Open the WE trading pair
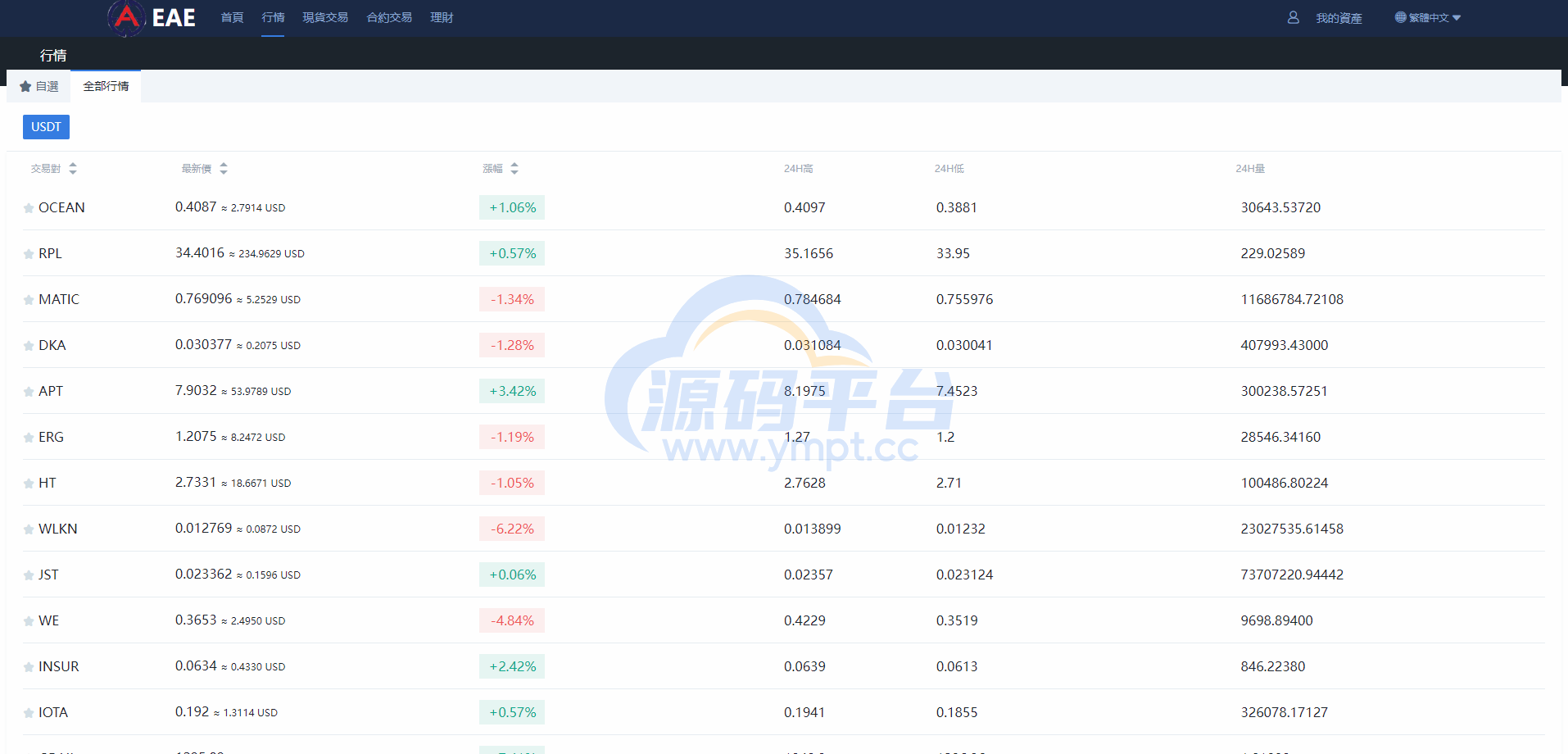This screenshot has height=754, width=1568. click(49, 620)
